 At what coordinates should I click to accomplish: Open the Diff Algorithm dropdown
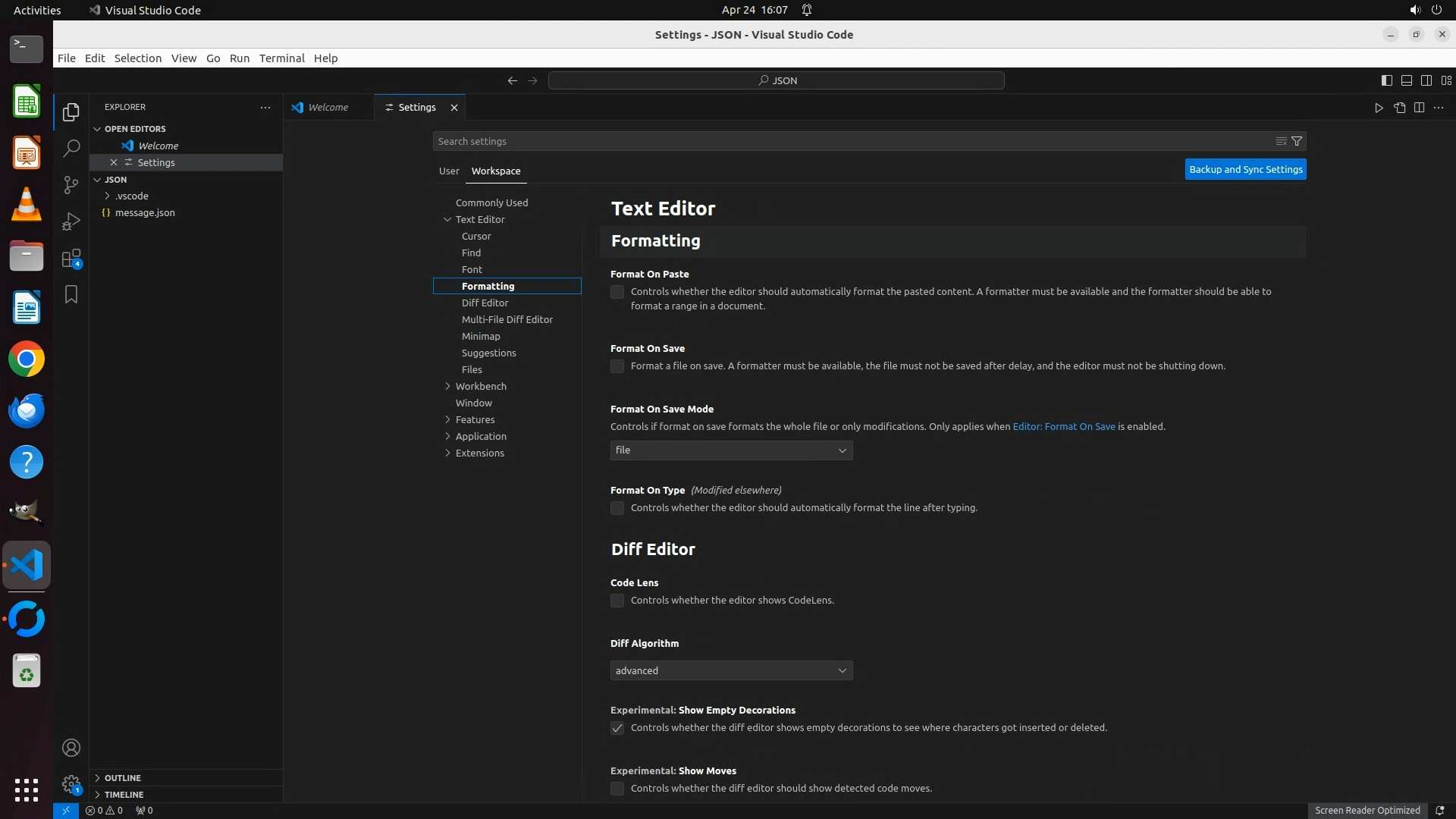(731, 670)
